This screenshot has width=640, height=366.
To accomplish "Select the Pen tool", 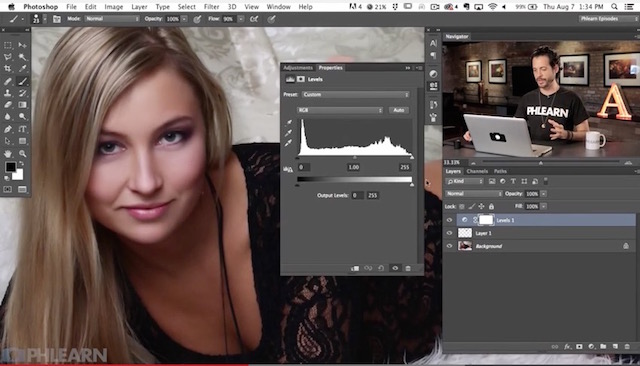I will point(8,129).
